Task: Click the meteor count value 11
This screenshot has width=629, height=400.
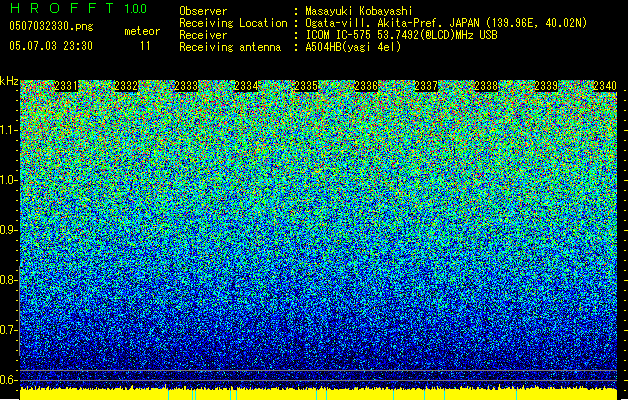Action: (145, 46)
